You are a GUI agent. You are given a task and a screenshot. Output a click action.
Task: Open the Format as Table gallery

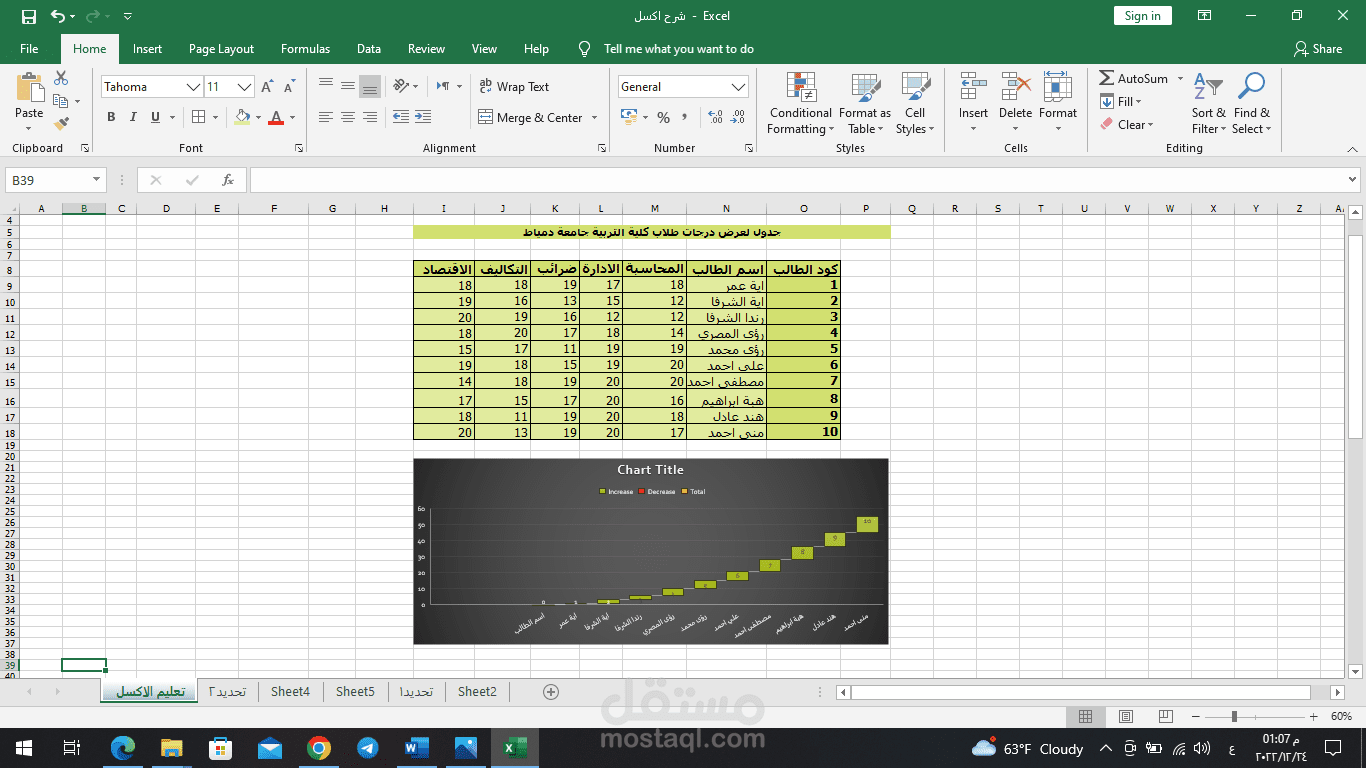pyautogui.click(x=865, y=103)
